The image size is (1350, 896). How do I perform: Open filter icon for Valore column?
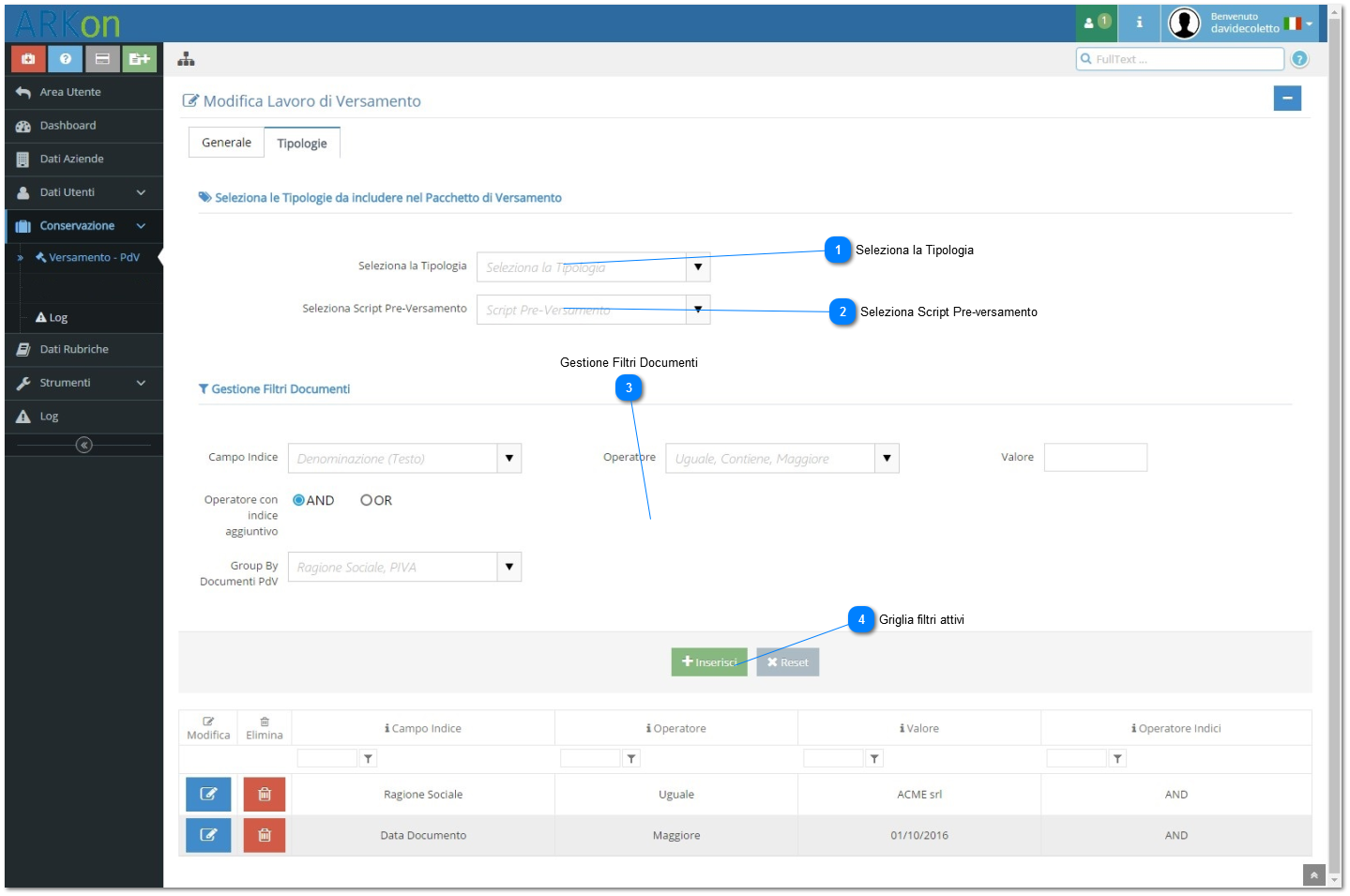pos(874,758)
